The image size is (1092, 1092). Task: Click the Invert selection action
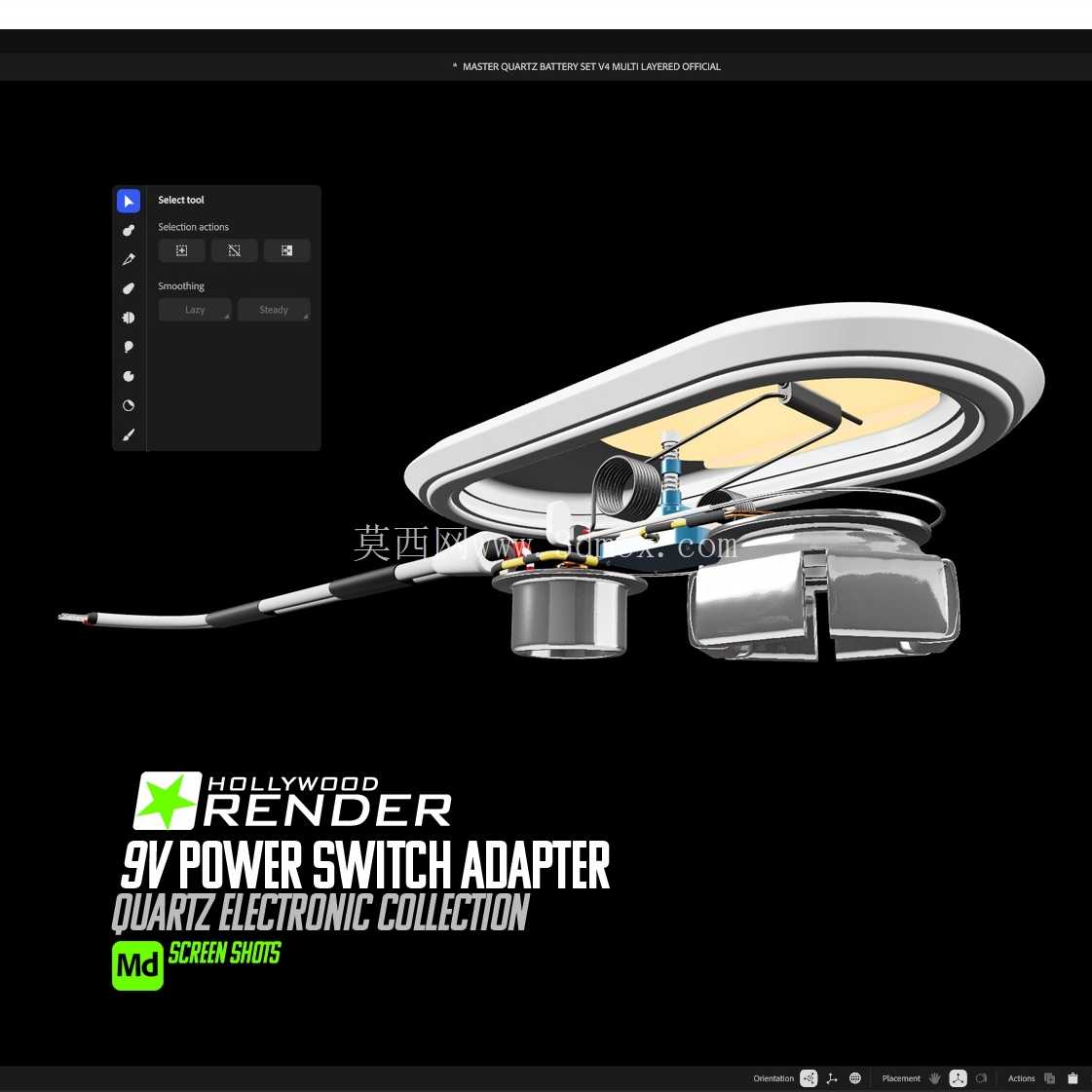tap(287, 250)
